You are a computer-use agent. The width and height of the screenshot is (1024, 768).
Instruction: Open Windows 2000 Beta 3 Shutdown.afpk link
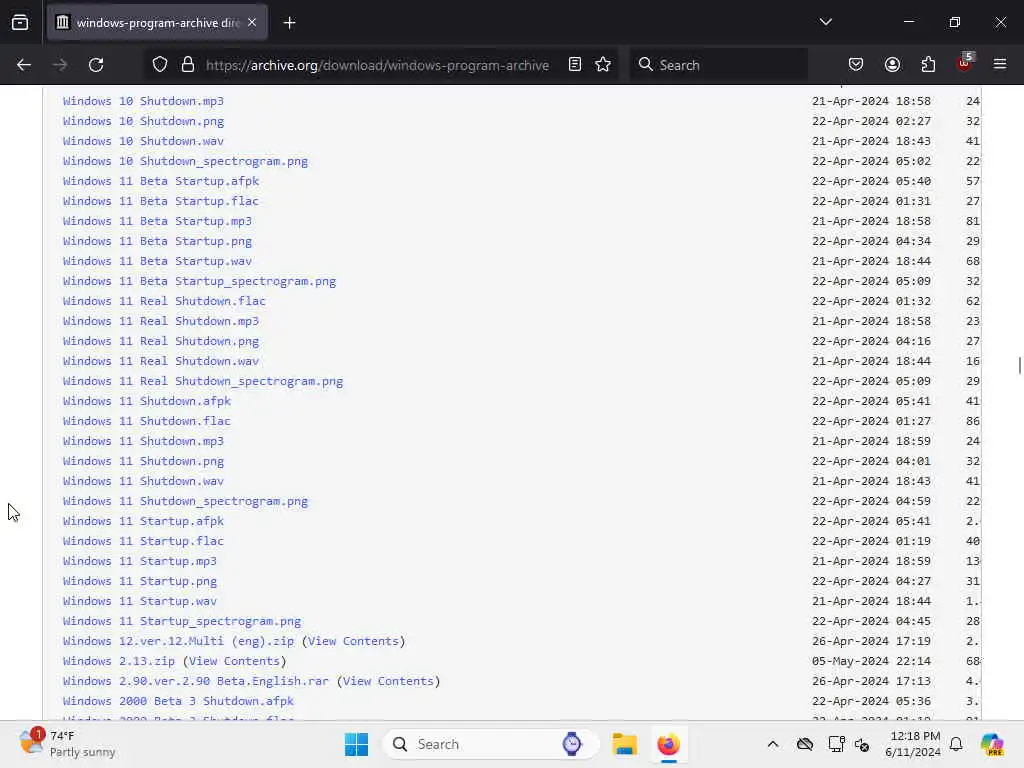click(x=178, y=701)
